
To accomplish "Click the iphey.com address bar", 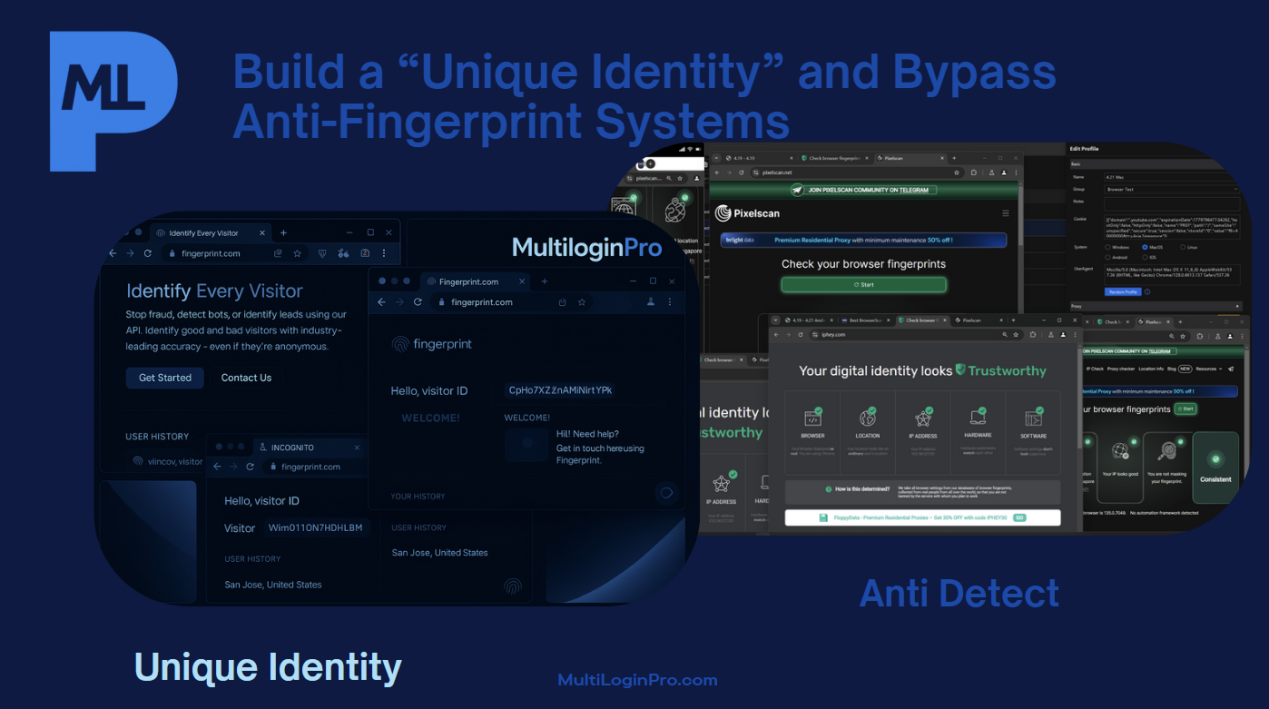I will coord(915,334).
